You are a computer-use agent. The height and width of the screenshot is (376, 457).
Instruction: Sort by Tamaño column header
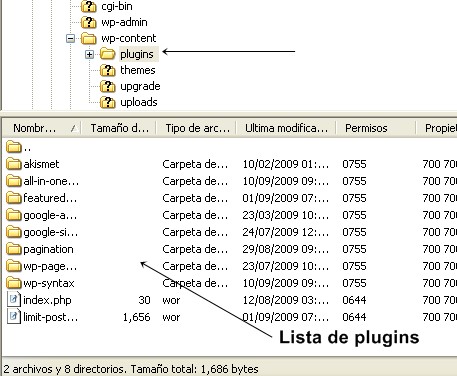coord(119,128)
